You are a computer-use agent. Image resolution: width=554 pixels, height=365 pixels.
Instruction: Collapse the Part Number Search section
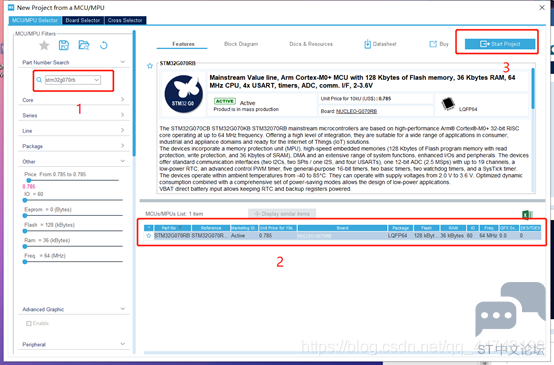click(123, 62)
